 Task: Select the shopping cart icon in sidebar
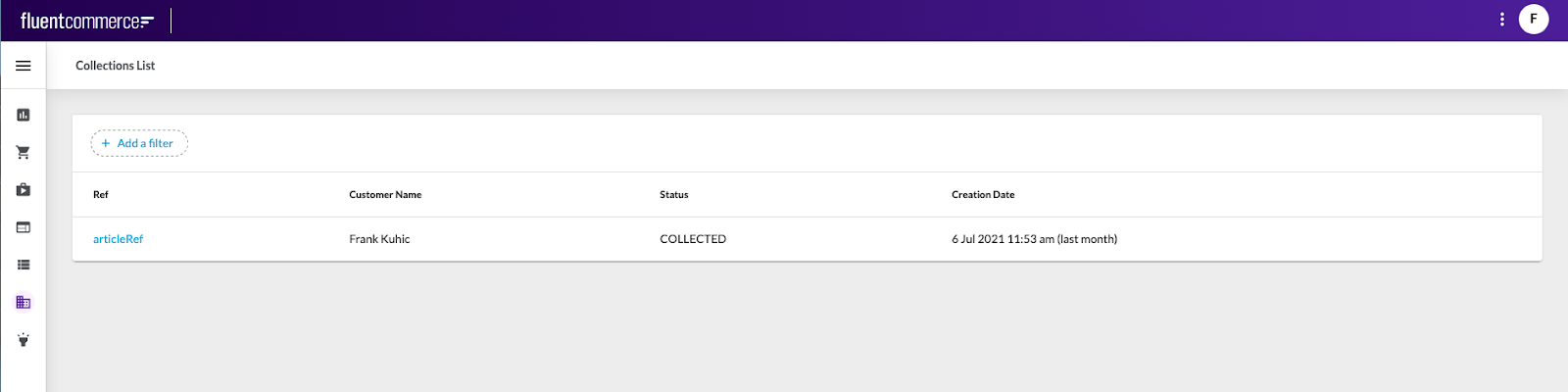coord(24,153)
